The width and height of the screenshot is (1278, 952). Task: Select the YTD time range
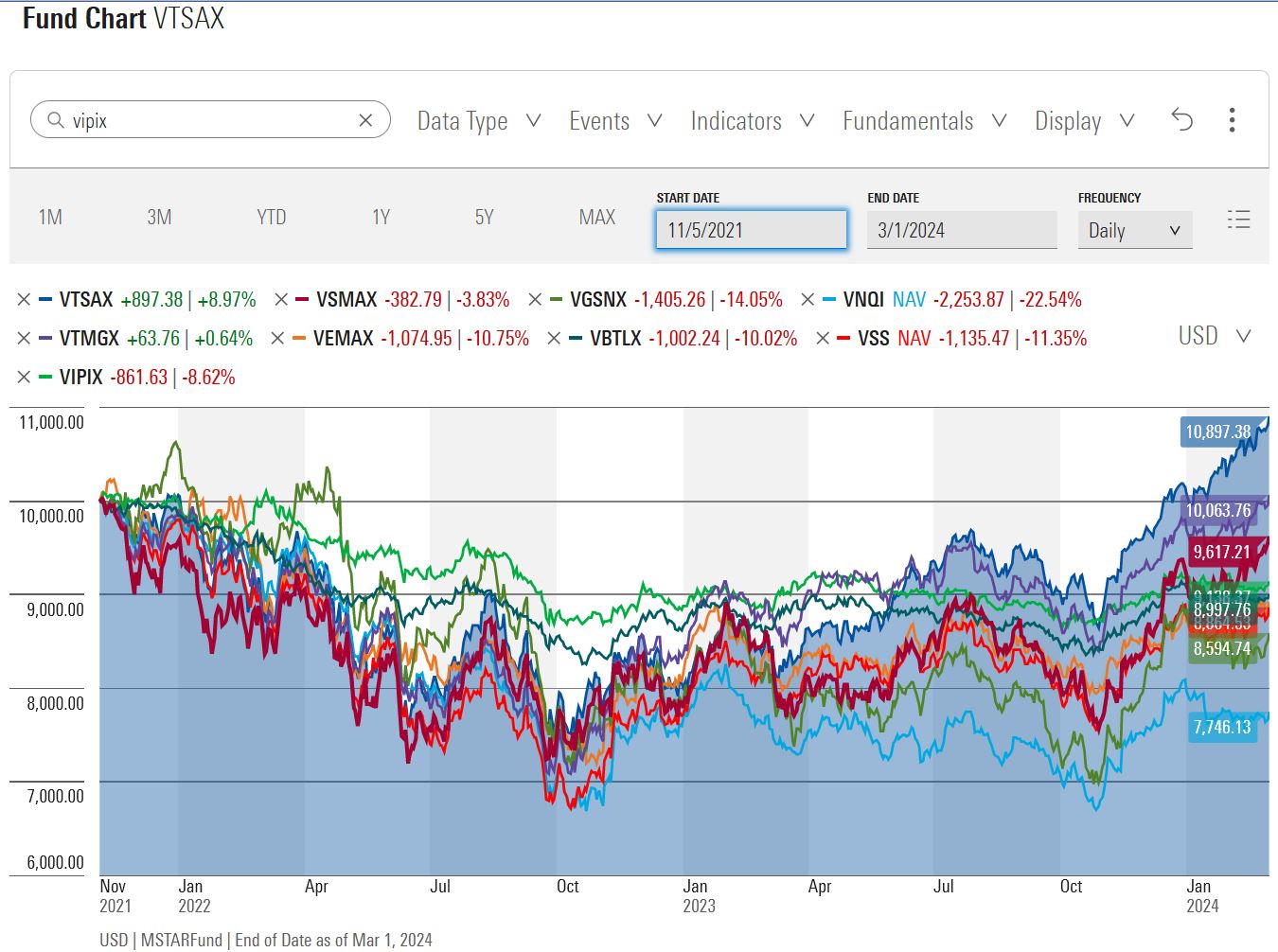272,218
